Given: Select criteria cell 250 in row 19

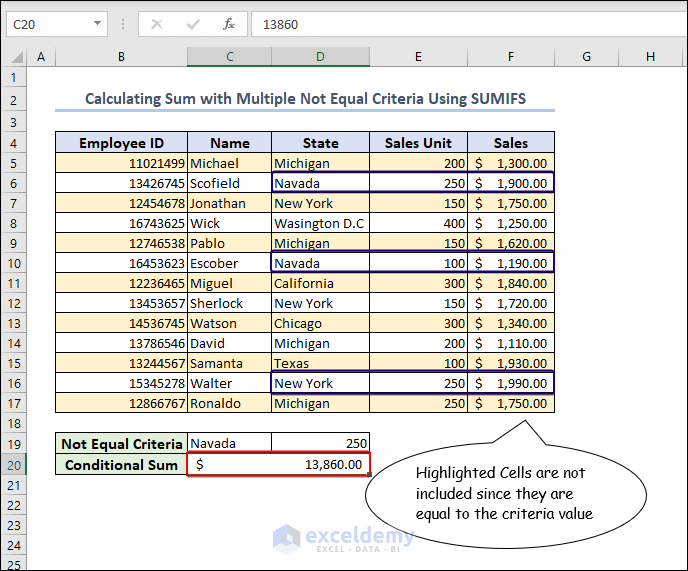Looking at the screenshot, I should pyautogui.click(x=321, y=444).
